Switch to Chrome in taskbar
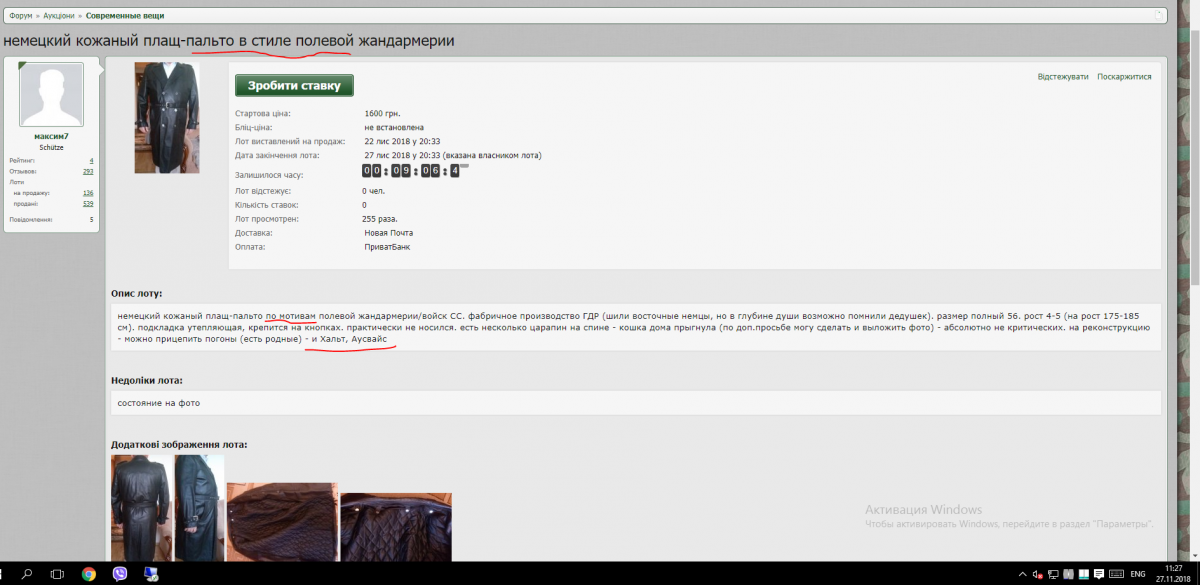 click(x=88, y=574)
